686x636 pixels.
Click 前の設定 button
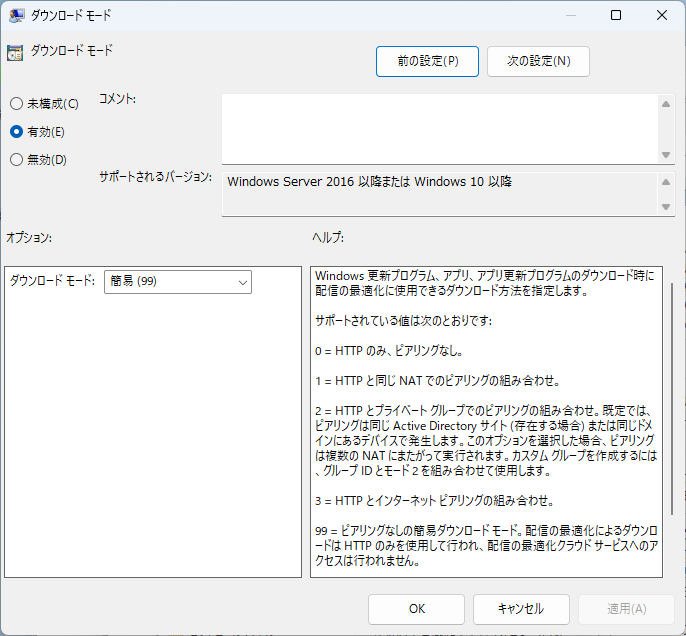(x=427, y=61)
